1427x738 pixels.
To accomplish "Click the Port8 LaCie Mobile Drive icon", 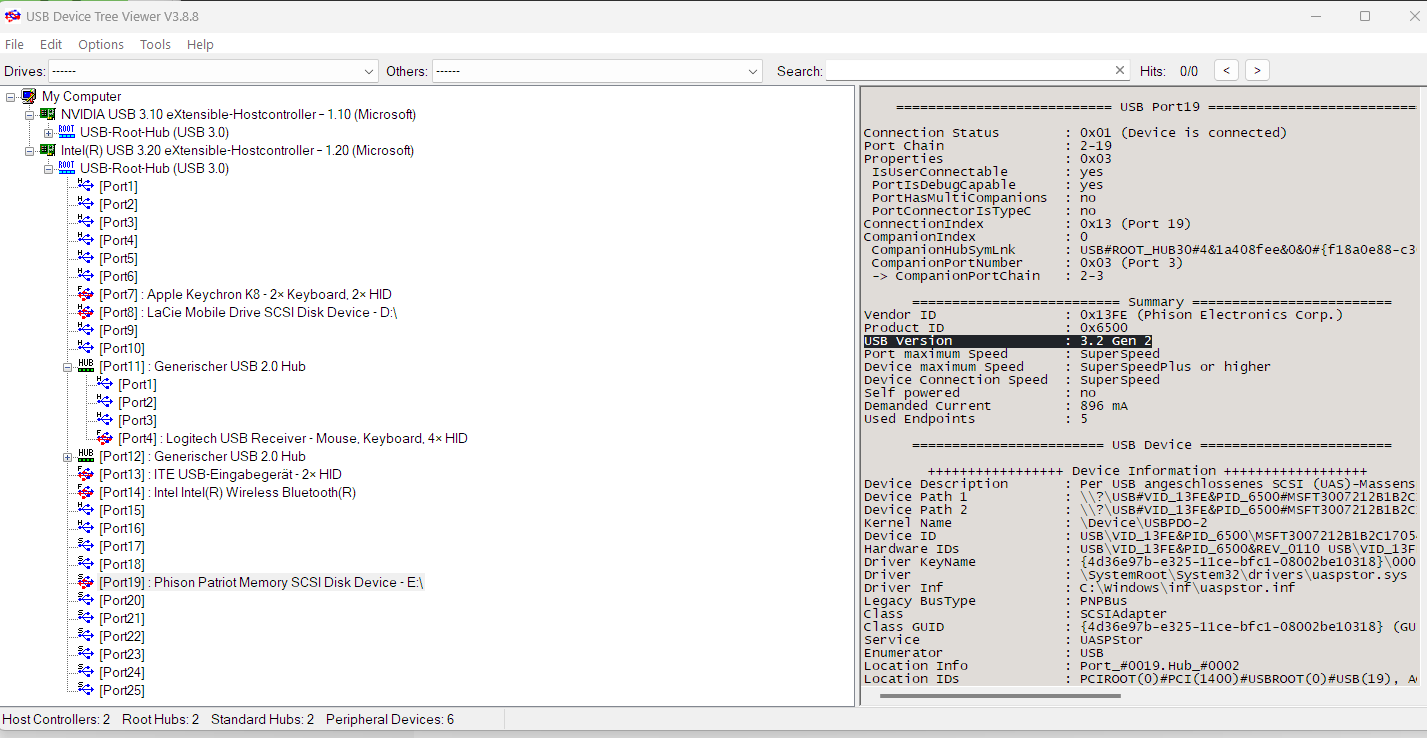I will pyautogui.click(x=86, y=313).
